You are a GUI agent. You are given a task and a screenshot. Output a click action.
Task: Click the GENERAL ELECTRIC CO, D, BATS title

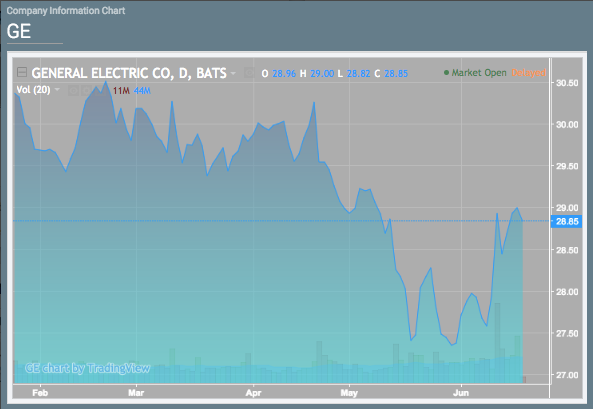(129, 73)
